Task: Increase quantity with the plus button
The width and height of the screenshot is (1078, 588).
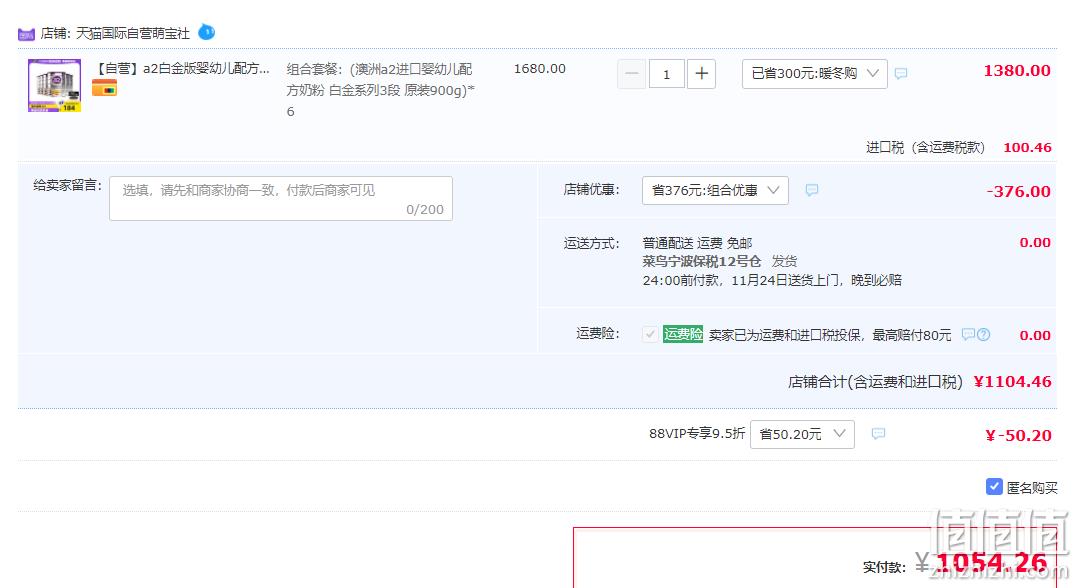Action: (x=701, y=74)
